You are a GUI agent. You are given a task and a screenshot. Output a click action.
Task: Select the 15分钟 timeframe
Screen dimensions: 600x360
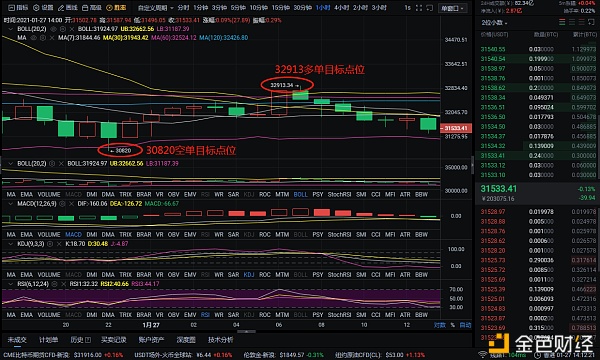point(280,8)
